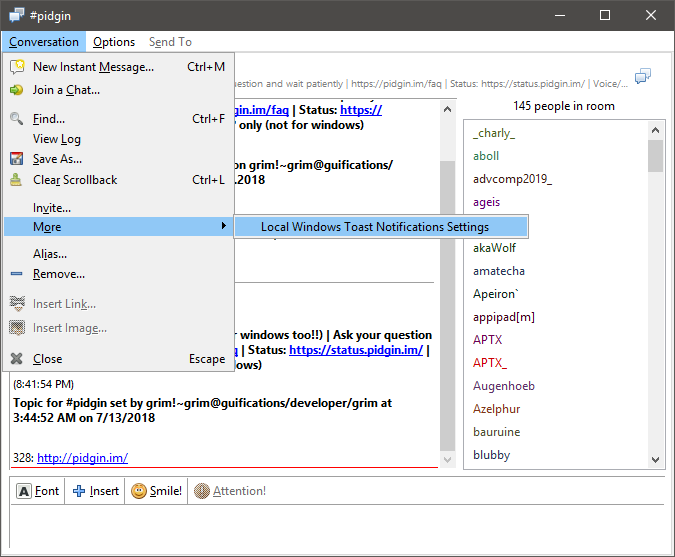Open the https://status.pidgin.im/ link
The image size is (675, 557).
pyautogui.click(x=356, y=350)
